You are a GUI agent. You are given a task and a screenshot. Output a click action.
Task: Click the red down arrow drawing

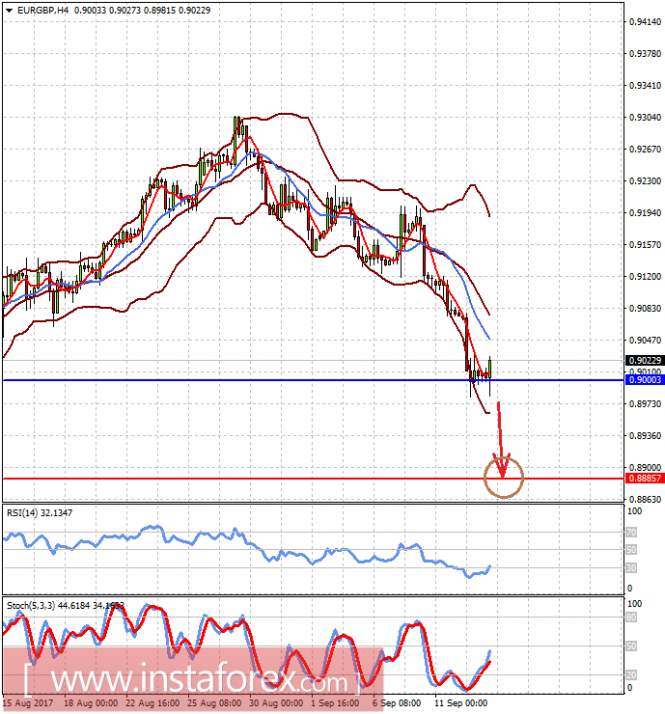[501, 440]
